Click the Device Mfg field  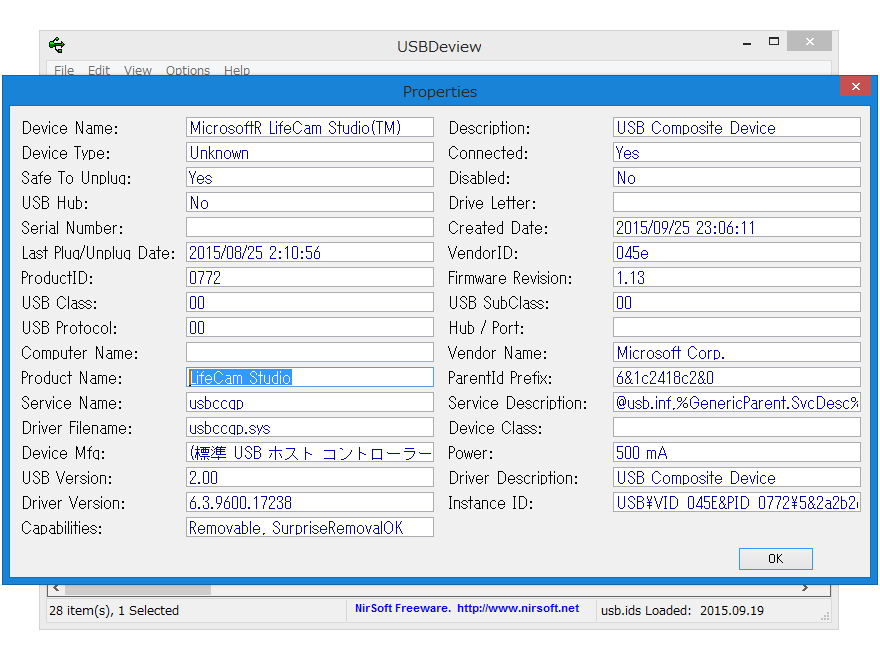[310, 452]
